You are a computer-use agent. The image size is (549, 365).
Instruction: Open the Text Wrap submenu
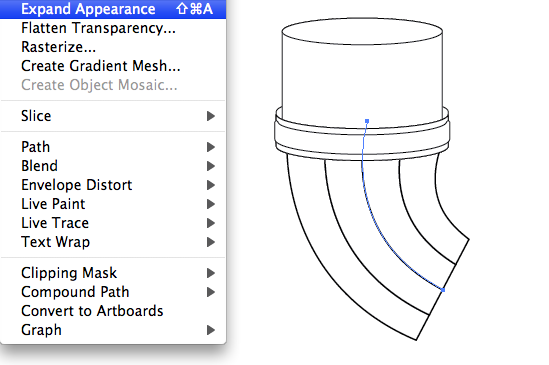(113, 242)
